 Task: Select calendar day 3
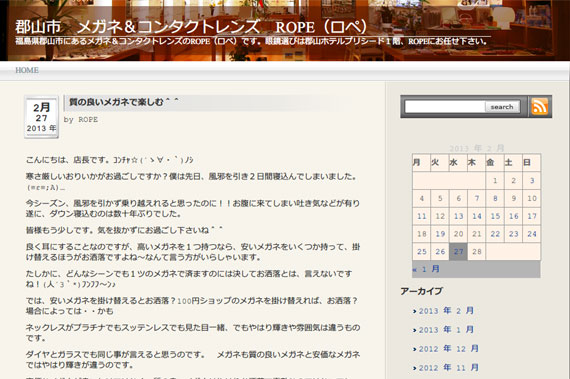pos(532,181)
